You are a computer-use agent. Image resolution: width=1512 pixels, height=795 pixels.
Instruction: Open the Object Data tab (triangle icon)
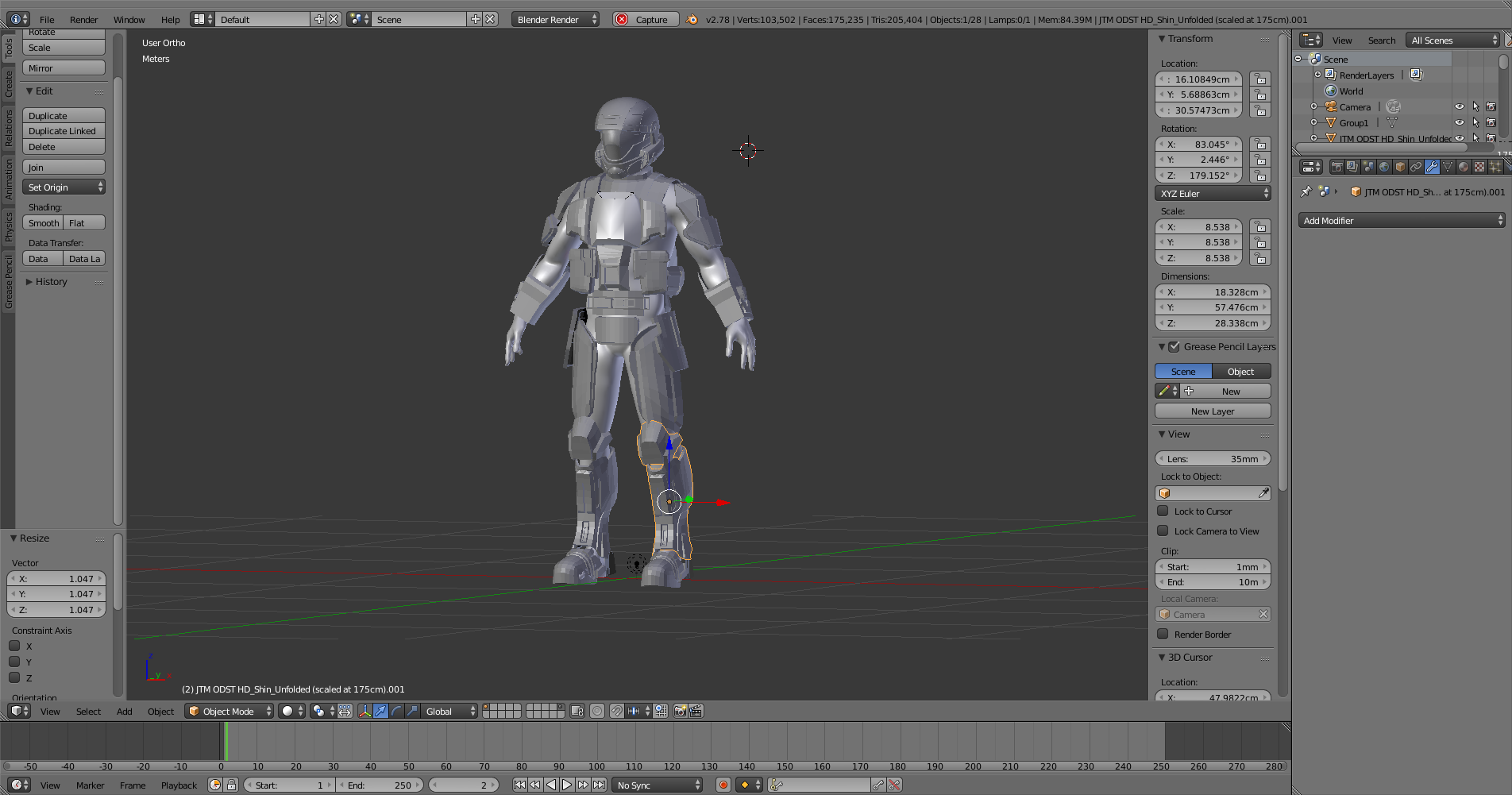coord(1448,167)
